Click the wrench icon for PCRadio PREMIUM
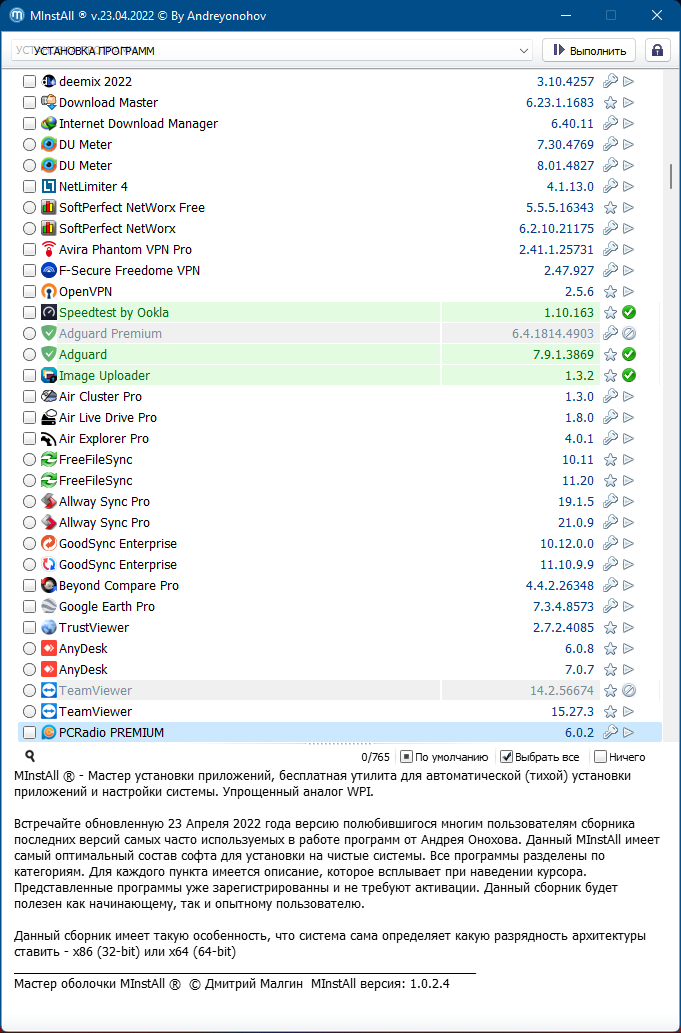Image resolution: width=681 pixels, height=1033 pixels. 611,733
